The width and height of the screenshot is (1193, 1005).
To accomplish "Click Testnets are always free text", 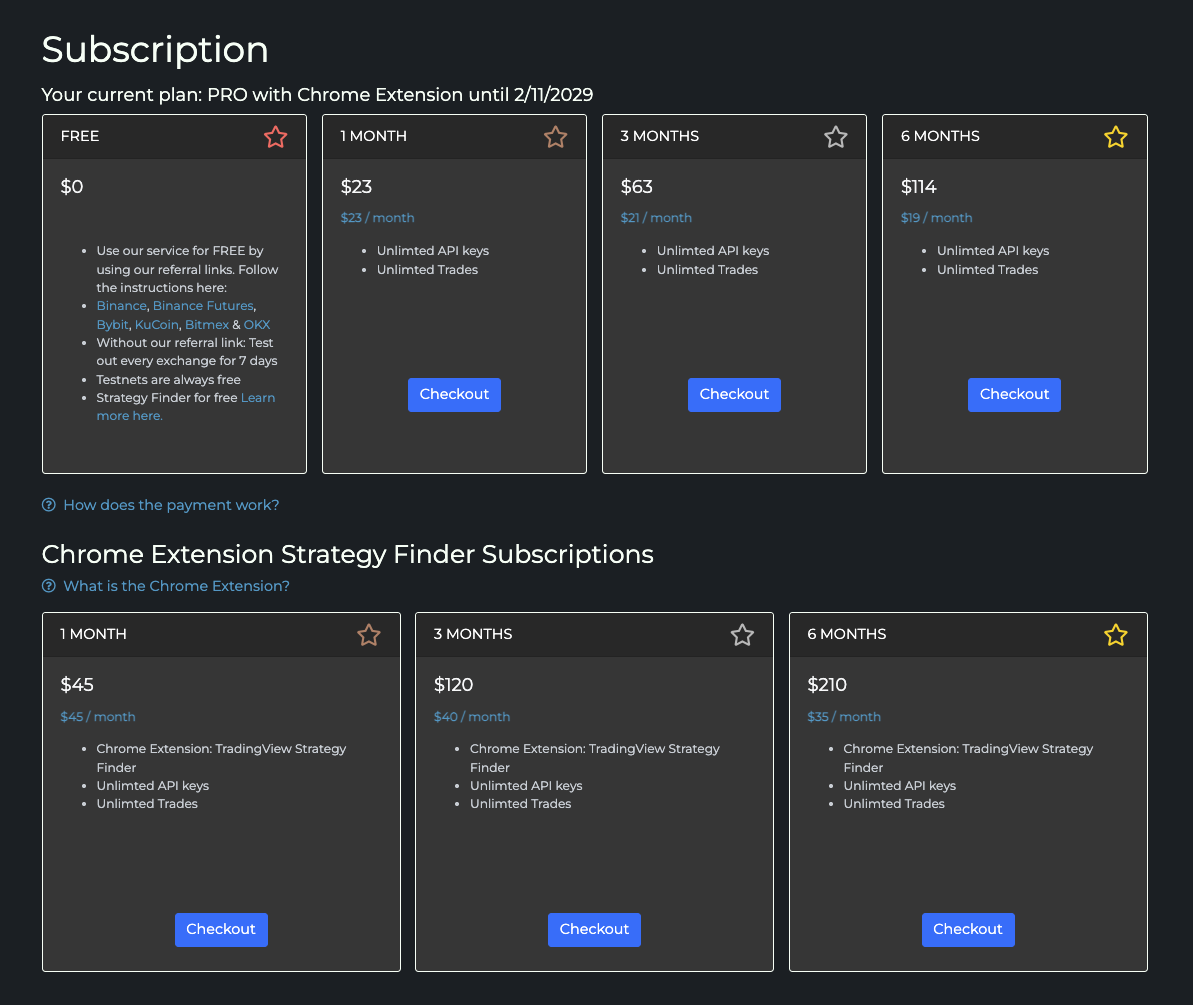I will [x=168, y=380].
